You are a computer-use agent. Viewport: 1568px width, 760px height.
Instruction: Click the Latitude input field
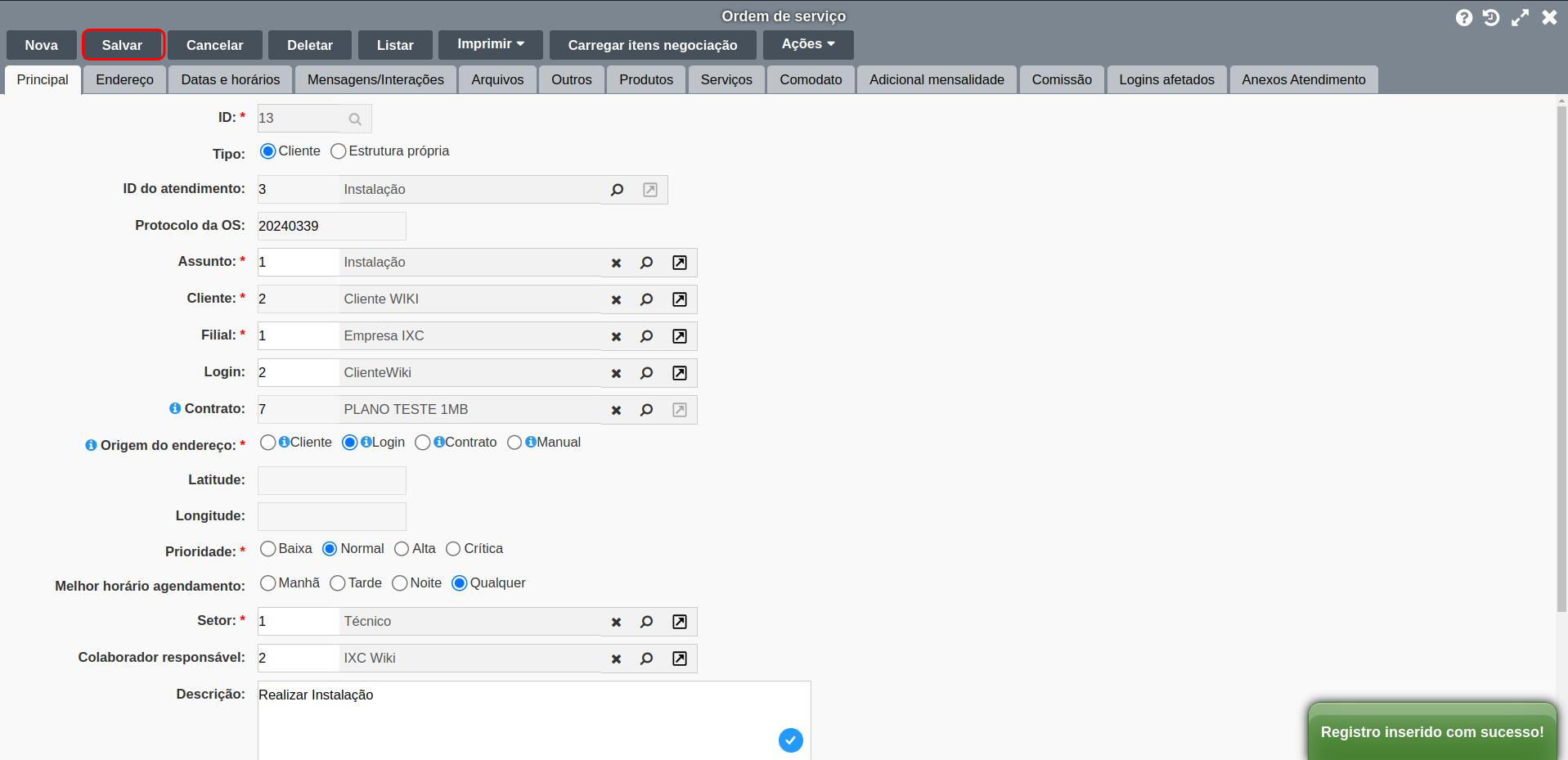coord(331,480)
